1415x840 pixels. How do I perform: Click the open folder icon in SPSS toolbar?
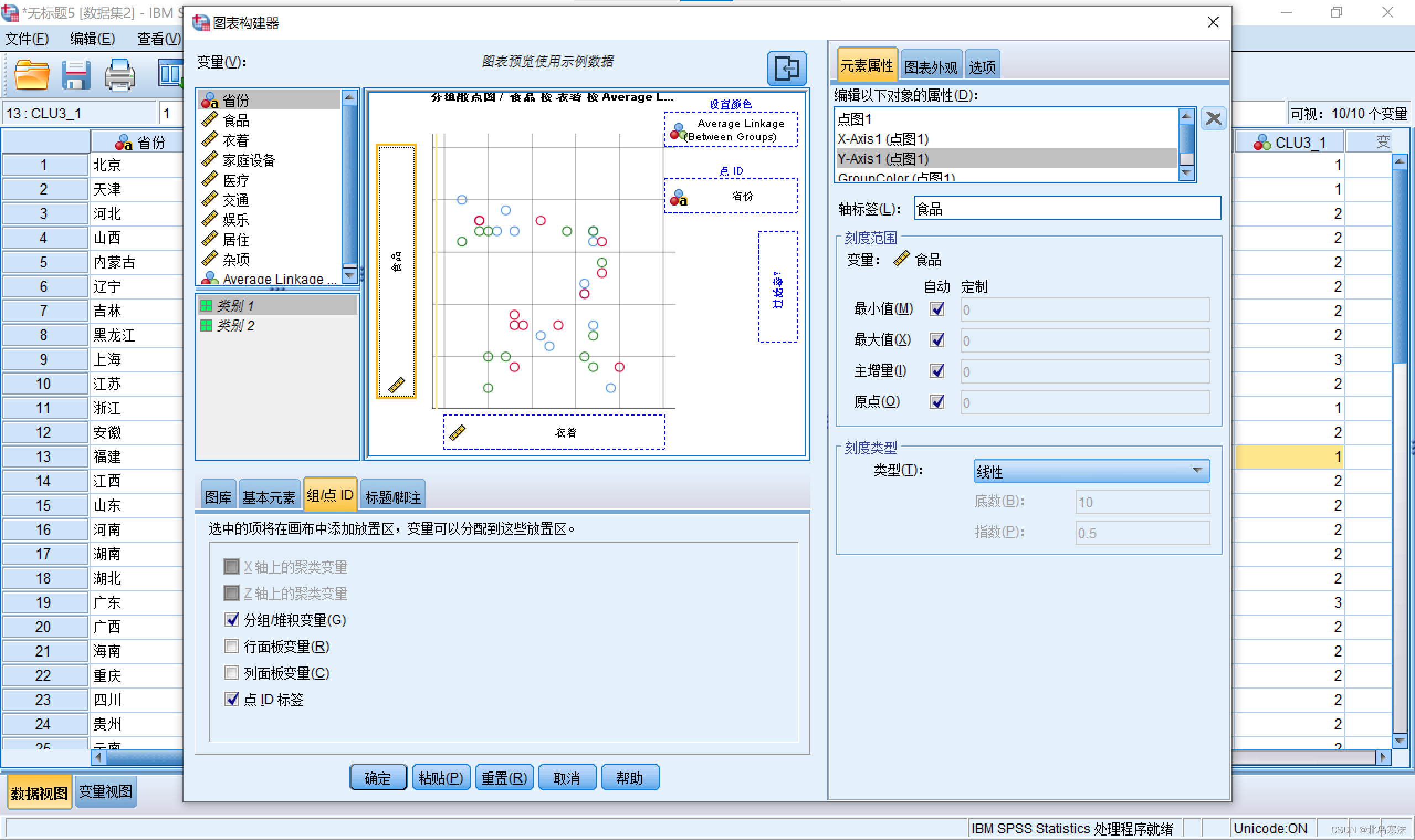tap(32, 74)
